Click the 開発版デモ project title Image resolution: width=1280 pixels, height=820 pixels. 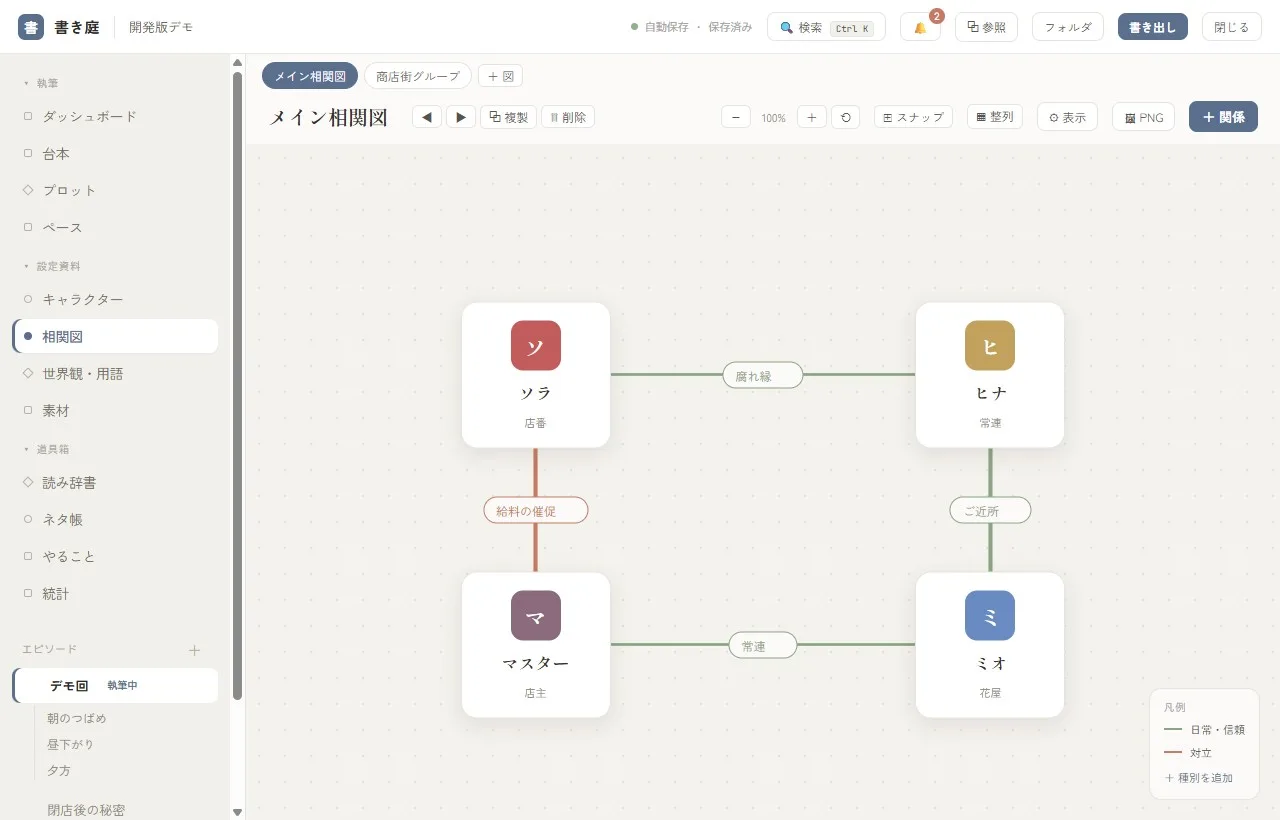point(161,27)
